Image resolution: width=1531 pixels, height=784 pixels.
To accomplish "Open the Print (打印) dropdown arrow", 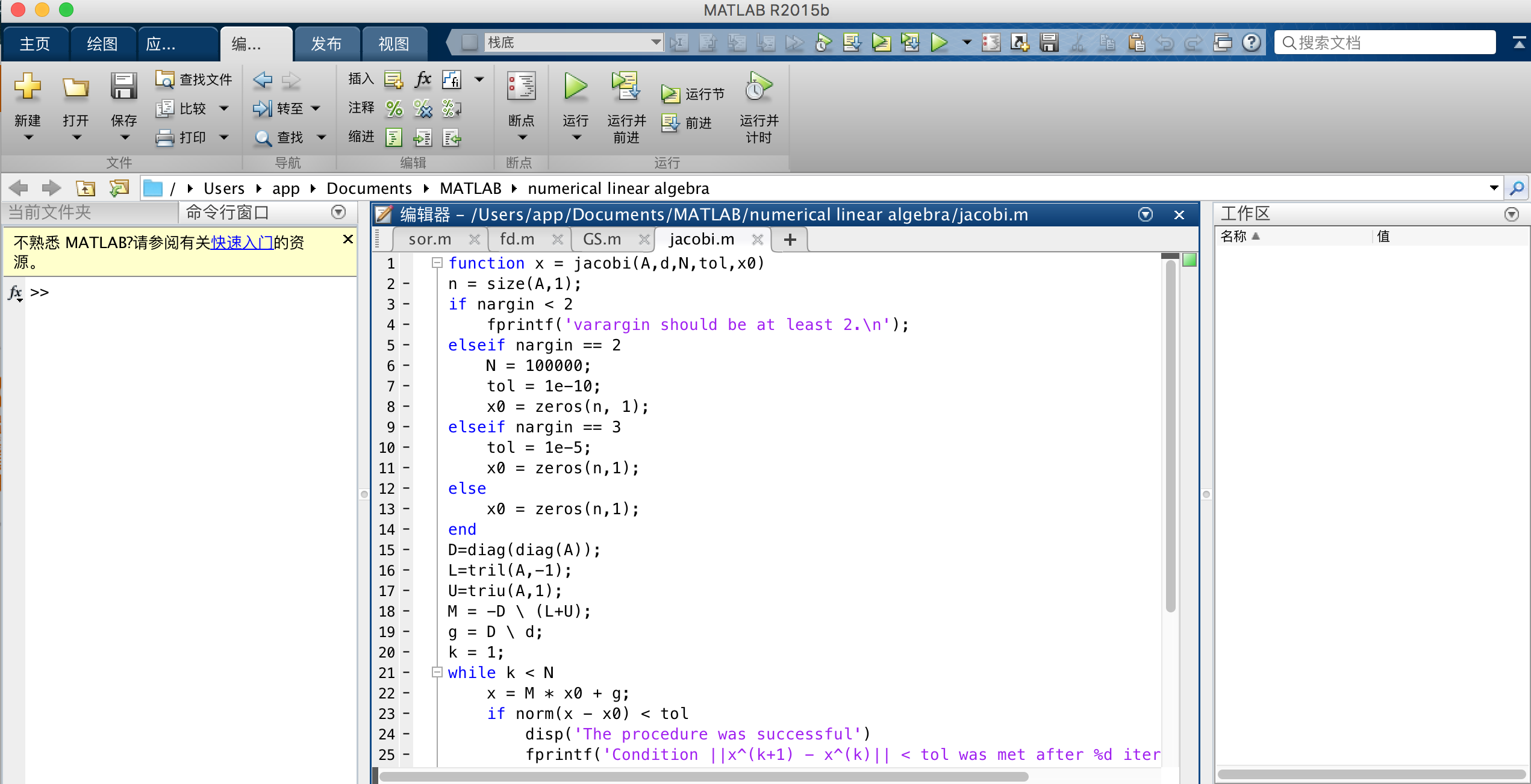I will point(224,137).
